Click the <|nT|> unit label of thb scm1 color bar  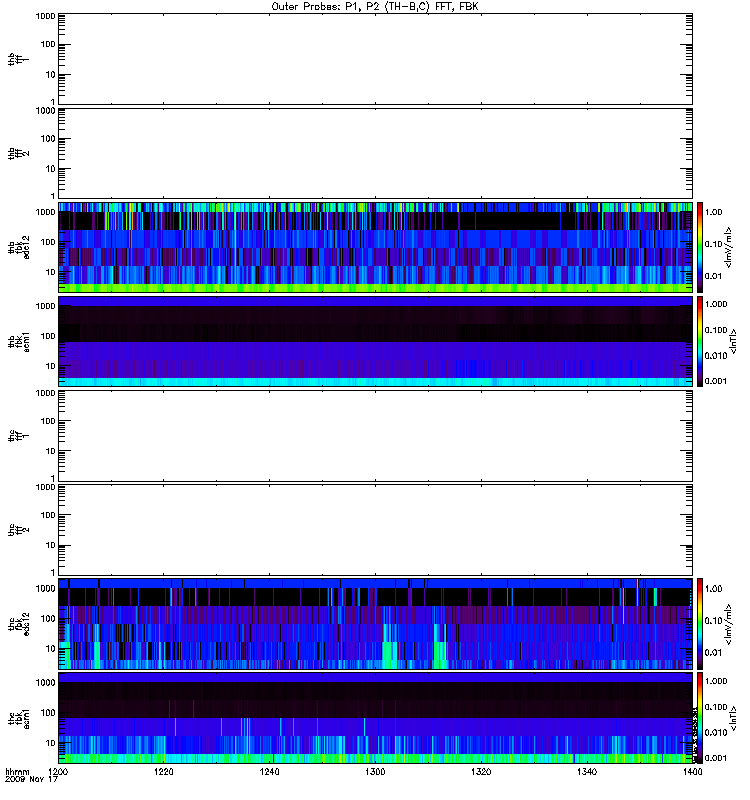click(733, 341)
